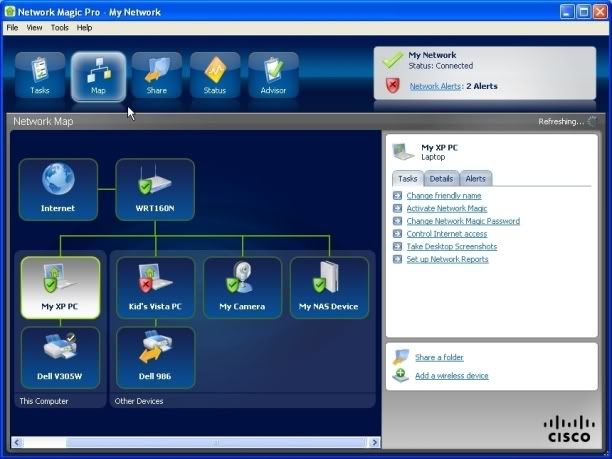Click the Share a folder link
The image size is (612, 459).
point(439,357)
